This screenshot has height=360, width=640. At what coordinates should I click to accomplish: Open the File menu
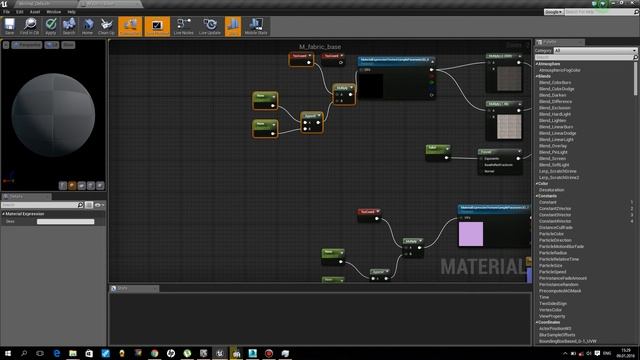click(x=7, y=12)
